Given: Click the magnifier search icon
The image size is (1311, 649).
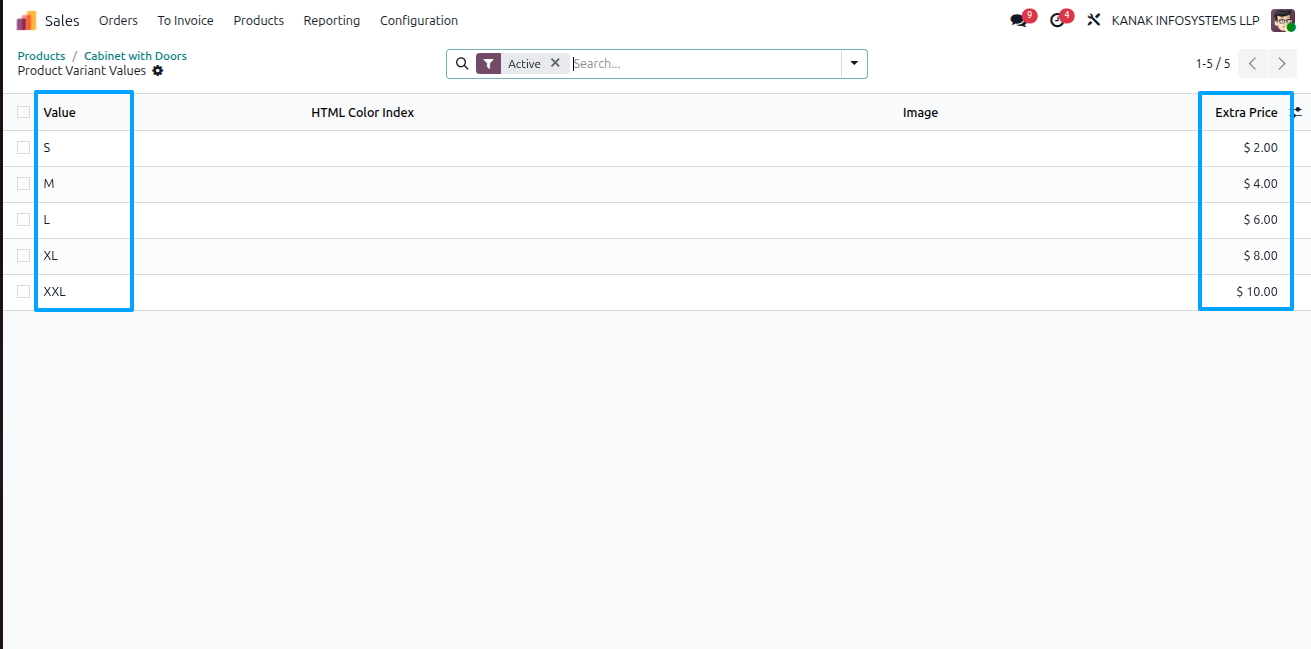Looking at the screenshot, I should click(x=462, y=63).
